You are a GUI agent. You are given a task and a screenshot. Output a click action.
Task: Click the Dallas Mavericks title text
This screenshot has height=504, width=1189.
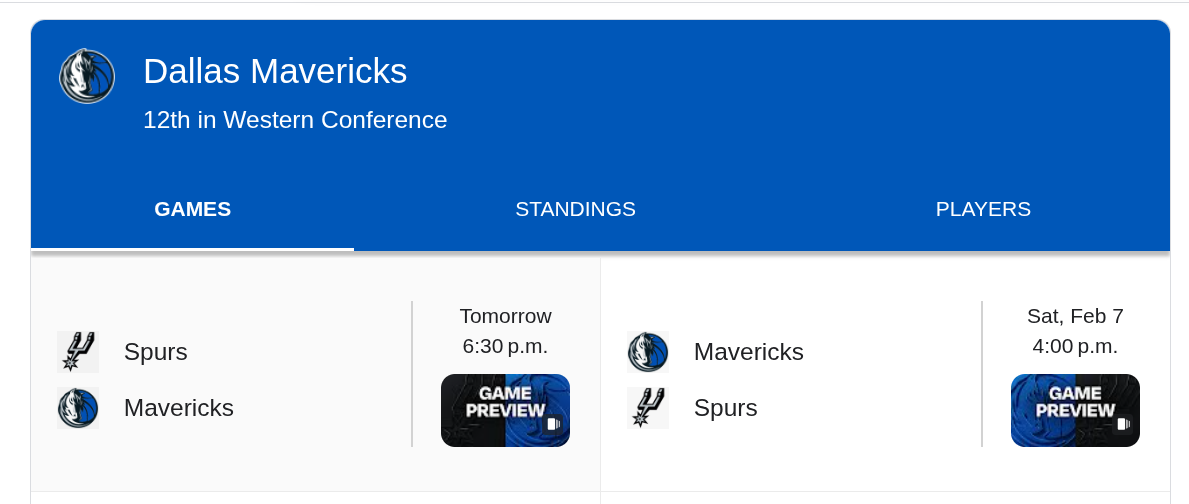[x=275, y=71]
